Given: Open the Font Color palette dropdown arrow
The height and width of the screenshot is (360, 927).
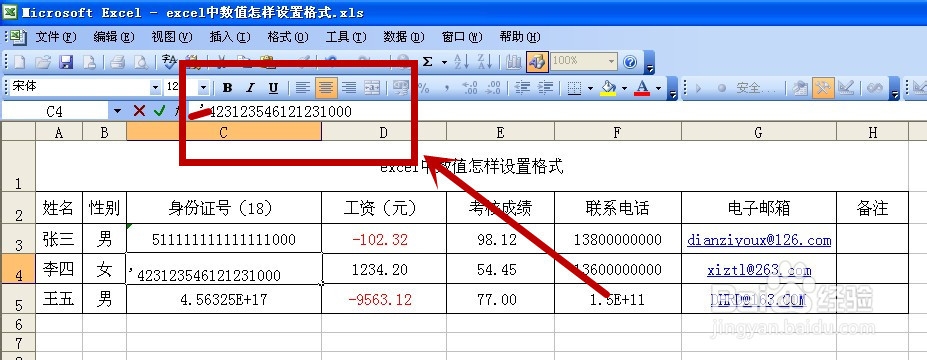Looking at the screenshot, I should point(658,88).
